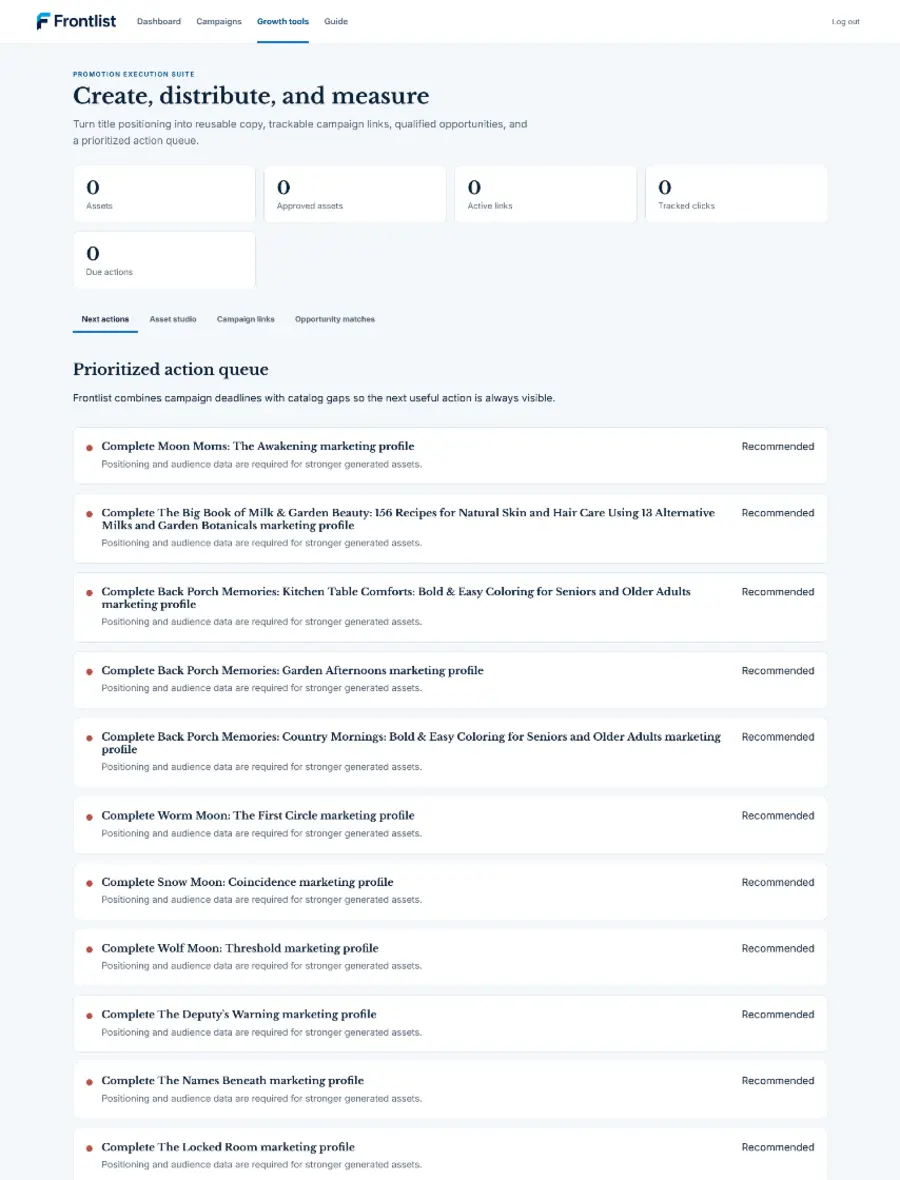Click the Due actions stat card
The height and width of the screenshot is (1180, 900).
point(164,260)
